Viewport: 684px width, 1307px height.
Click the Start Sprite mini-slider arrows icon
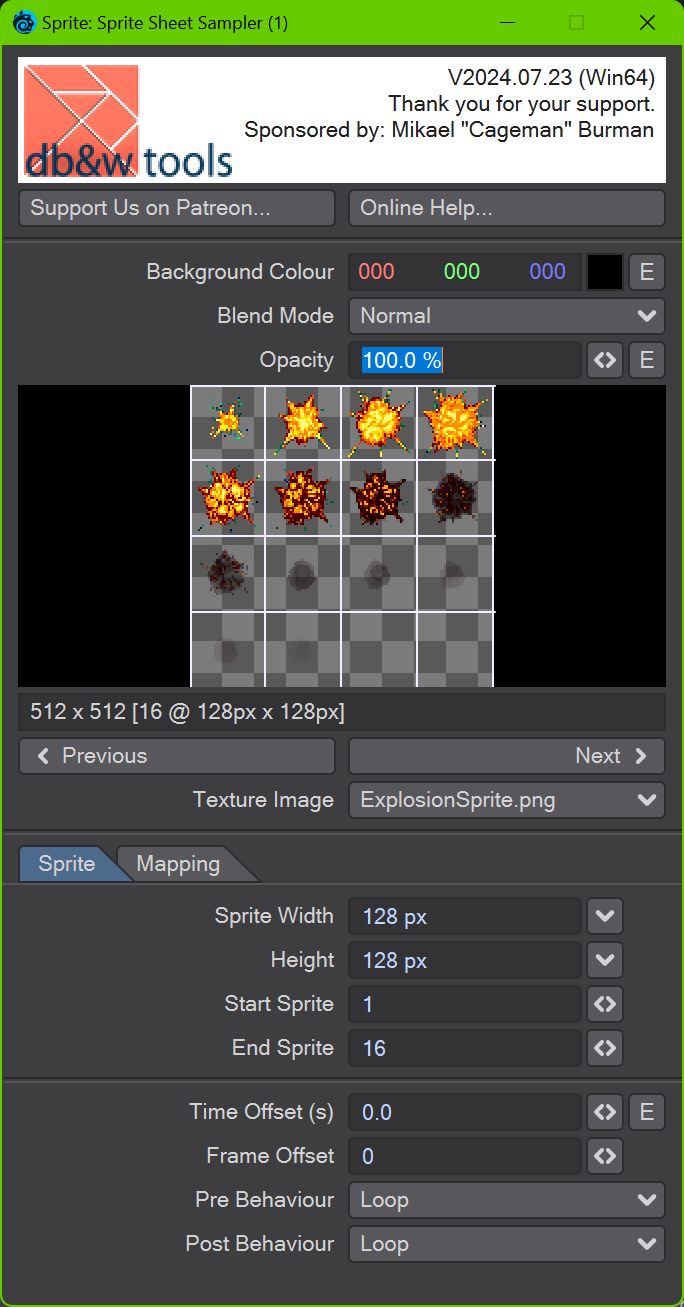point(605,1004)
